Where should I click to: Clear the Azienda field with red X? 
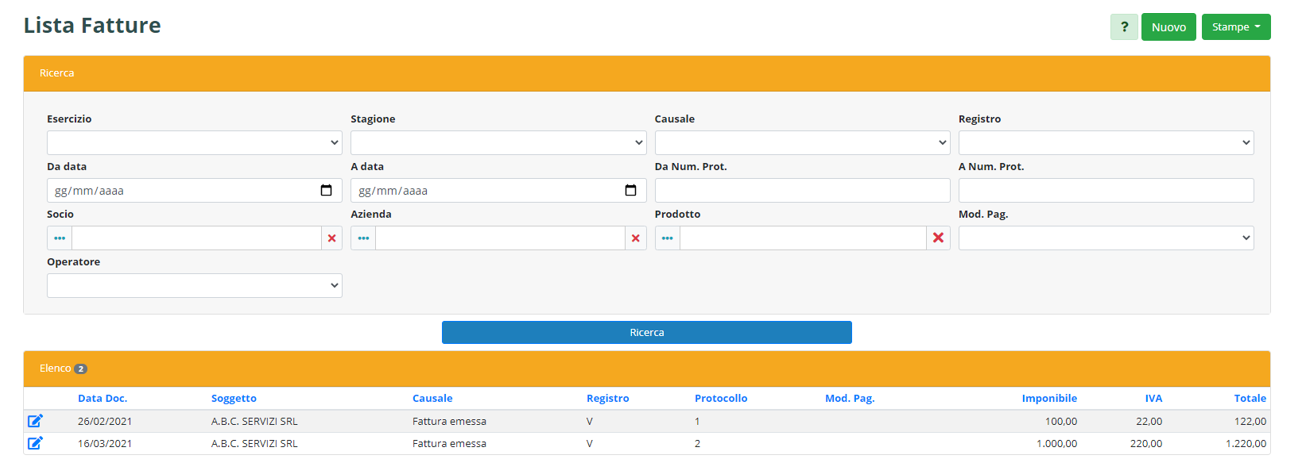pyautogui.click(x=635, y=238)
